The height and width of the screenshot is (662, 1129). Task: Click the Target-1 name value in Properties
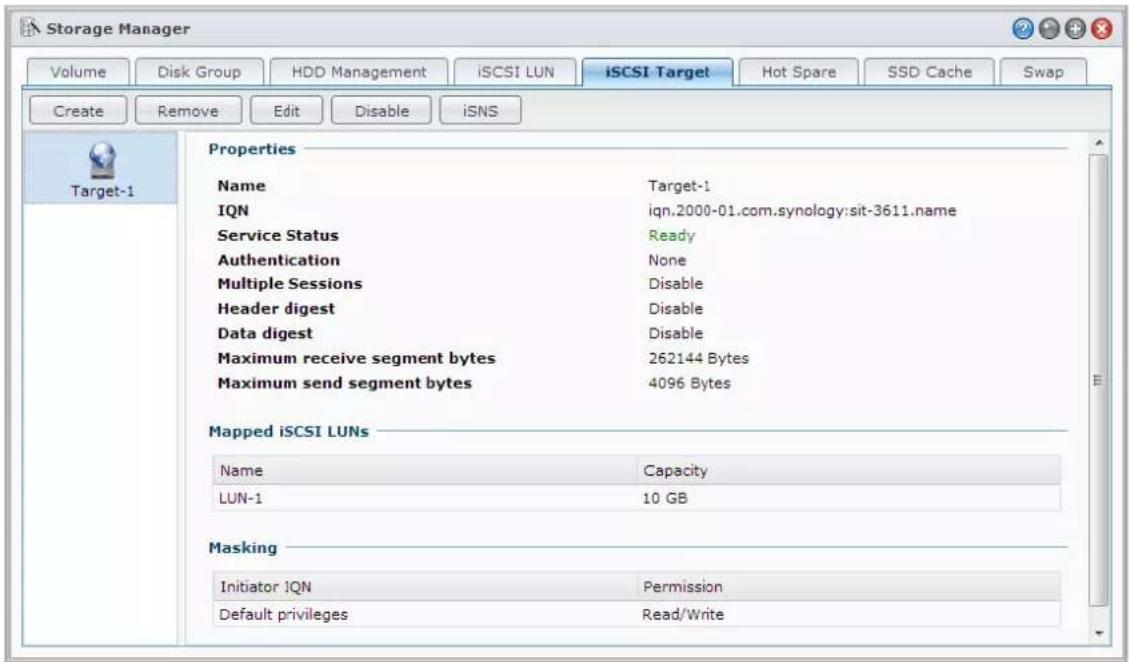[679, 186]
